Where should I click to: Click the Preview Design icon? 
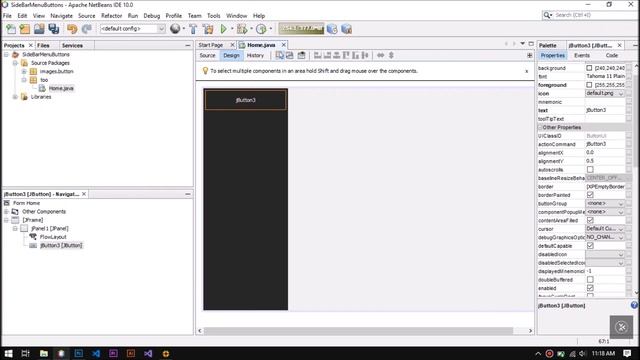point(301,55)
